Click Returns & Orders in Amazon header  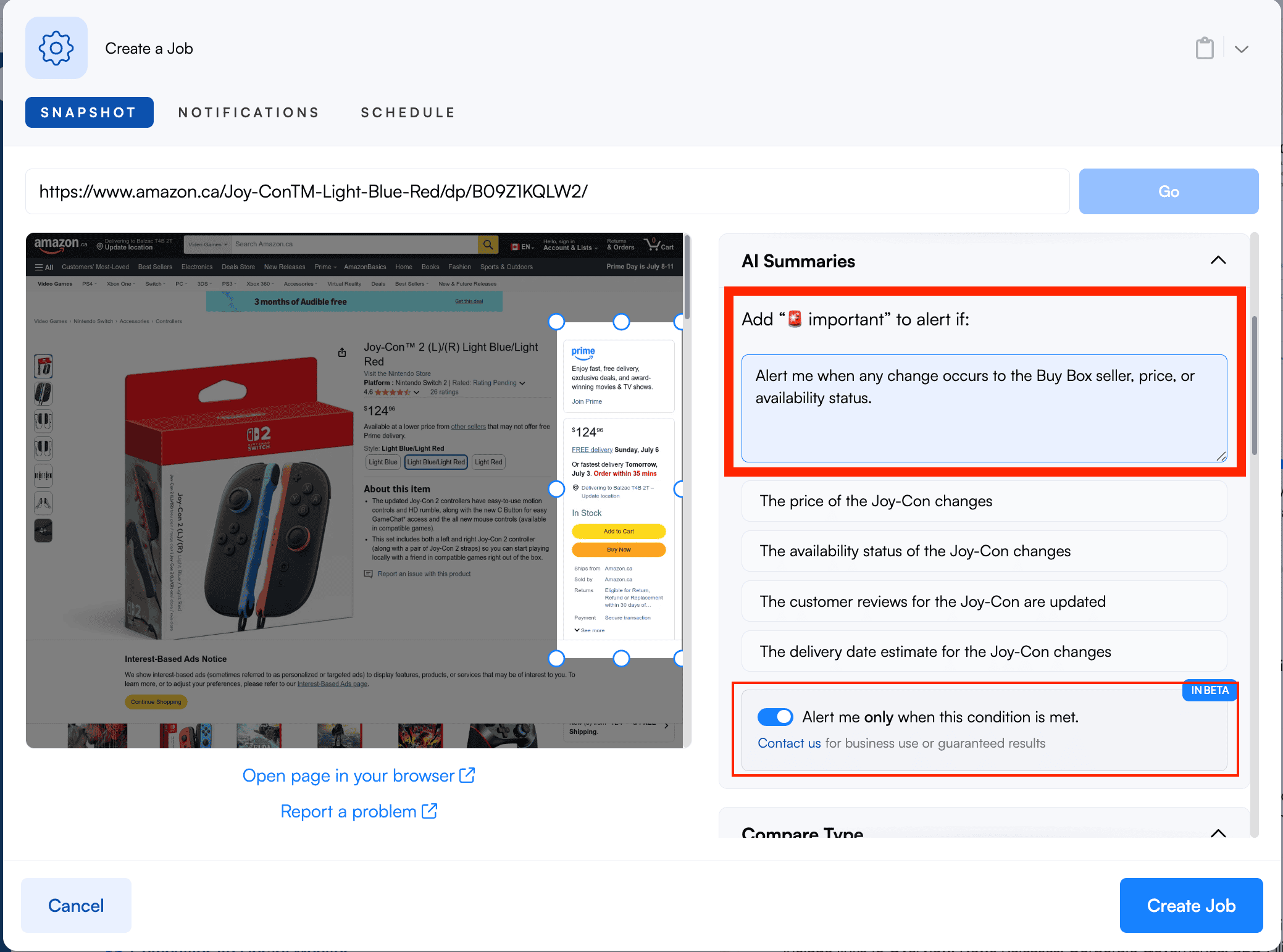coord(621,245)
